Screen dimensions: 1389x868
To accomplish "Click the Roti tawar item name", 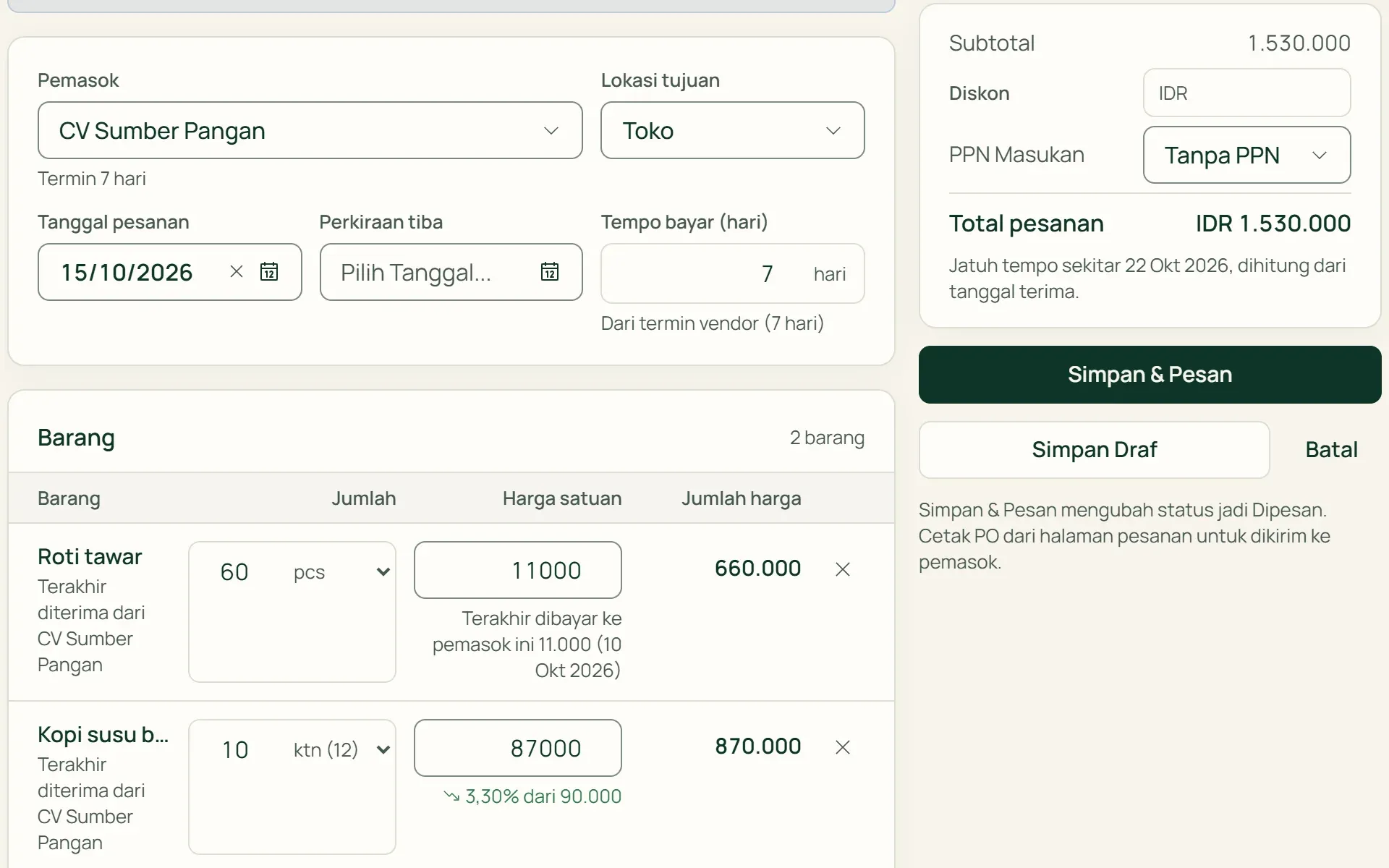I will [x=90, y=556].
